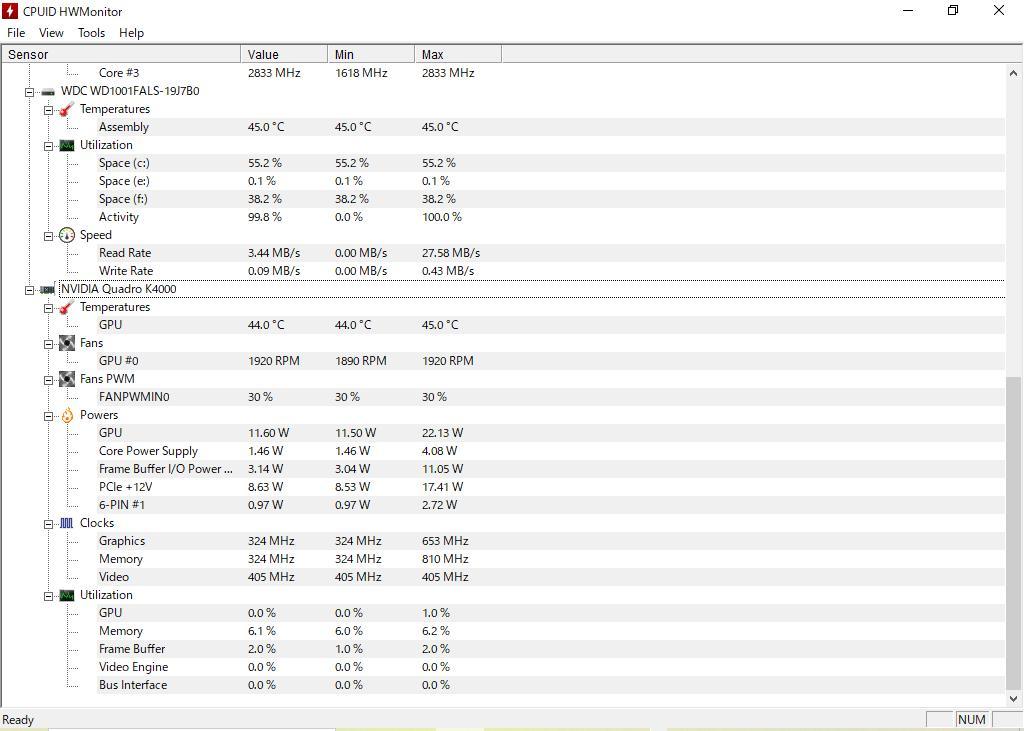Collapse the WDC WD1001FALS drive node

tap(29, 92)
